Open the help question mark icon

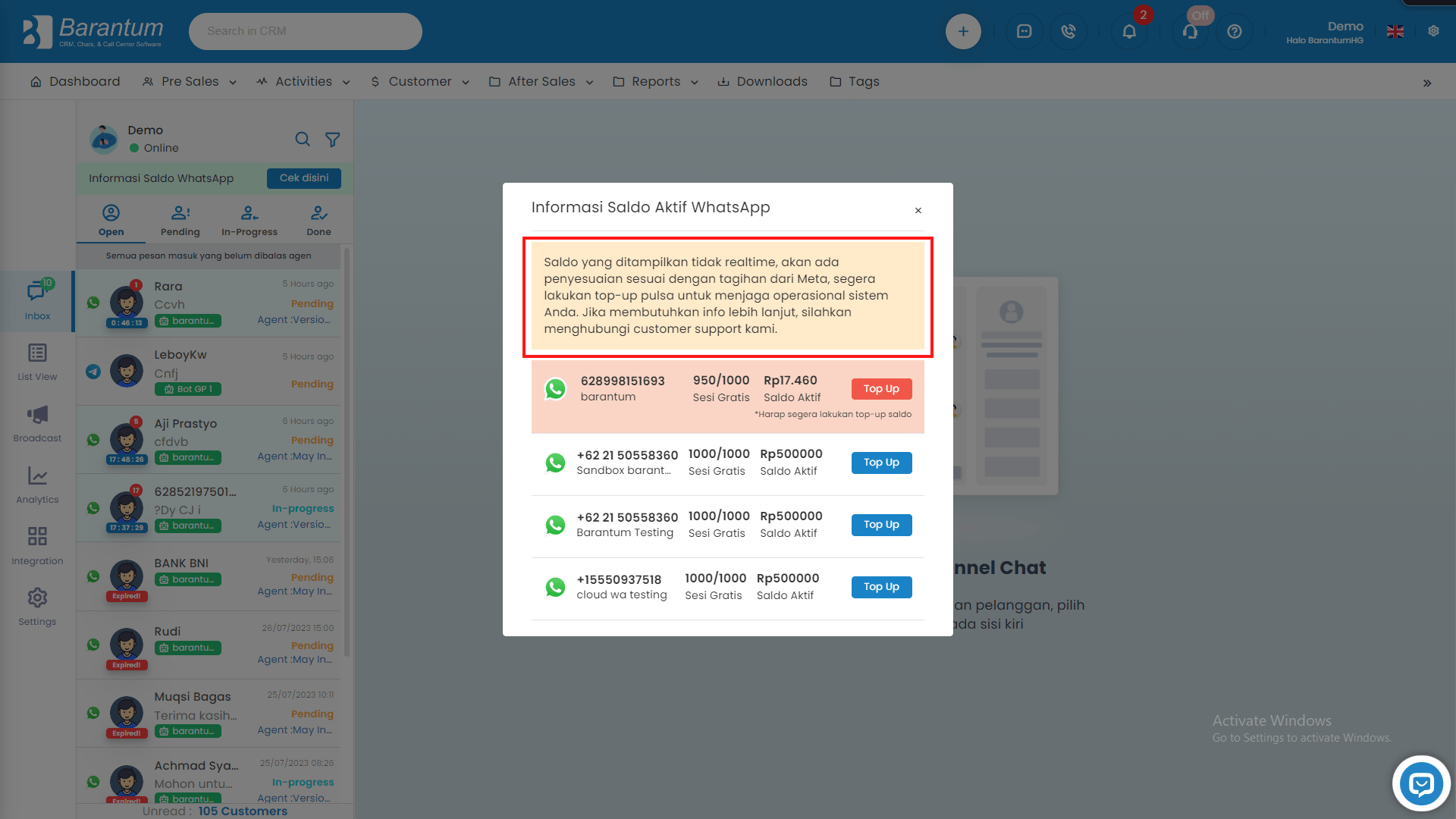1235,31
